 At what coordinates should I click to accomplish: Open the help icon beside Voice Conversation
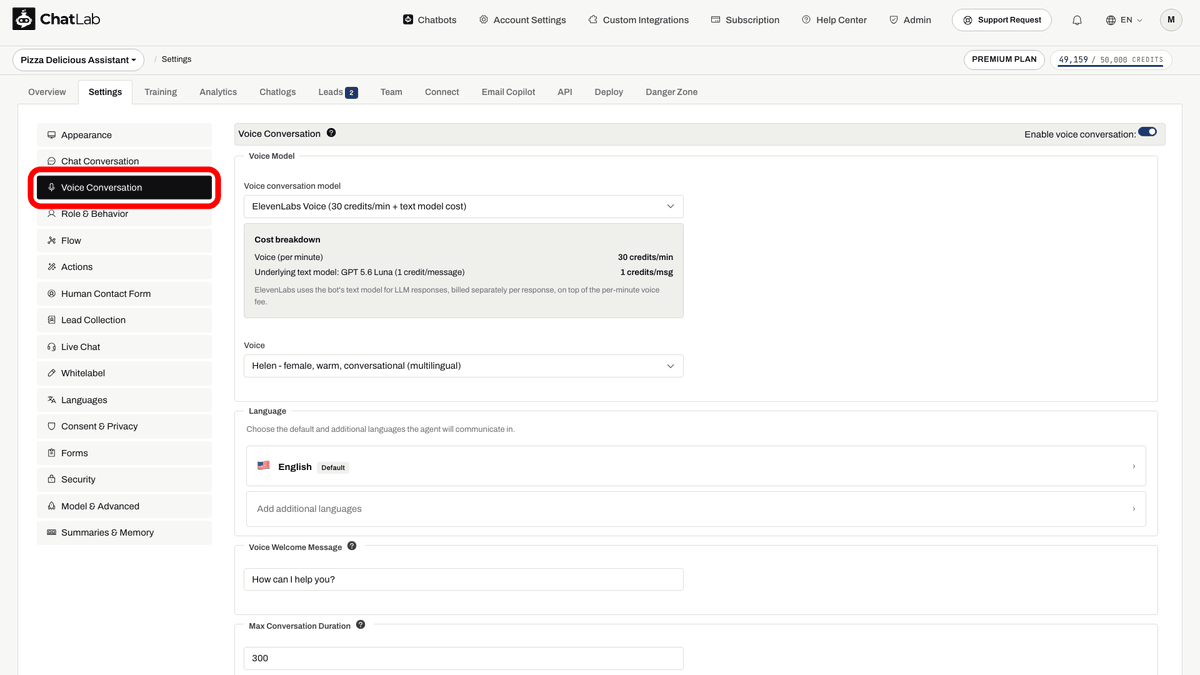tap(331, 133)
